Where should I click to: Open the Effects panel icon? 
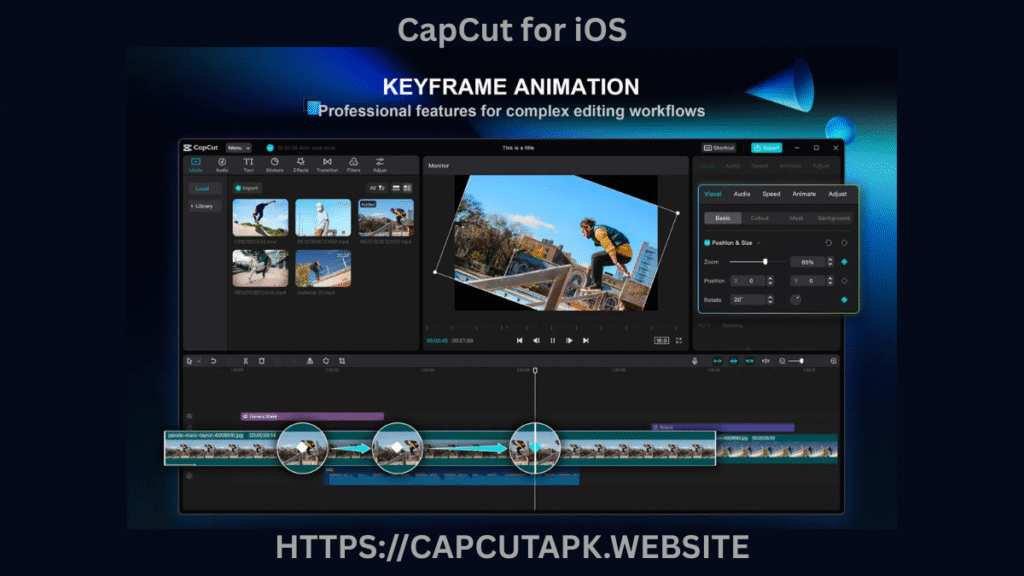pos(300,161)
